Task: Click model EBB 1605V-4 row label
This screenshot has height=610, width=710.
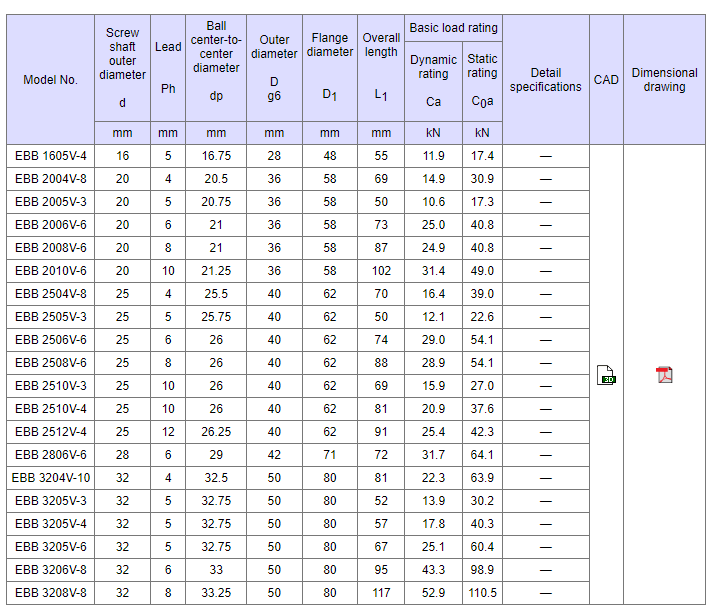Action: [51, 156]
